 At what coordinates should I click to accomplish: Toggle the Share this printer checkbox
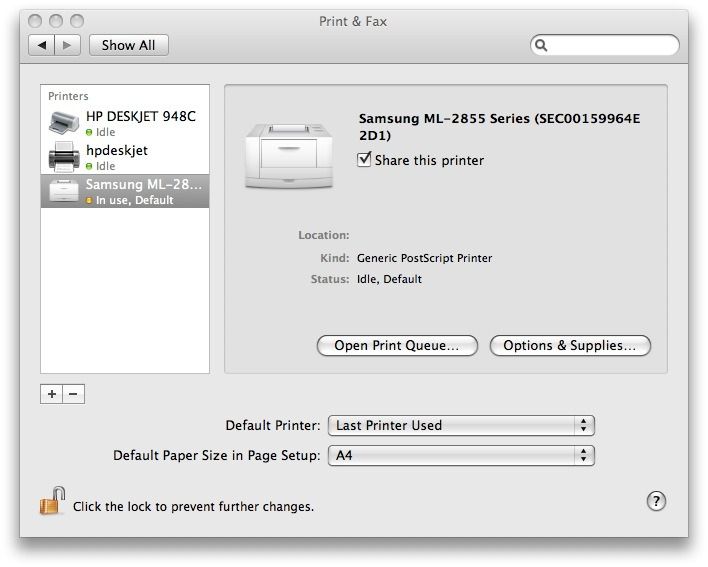point(364,160)
